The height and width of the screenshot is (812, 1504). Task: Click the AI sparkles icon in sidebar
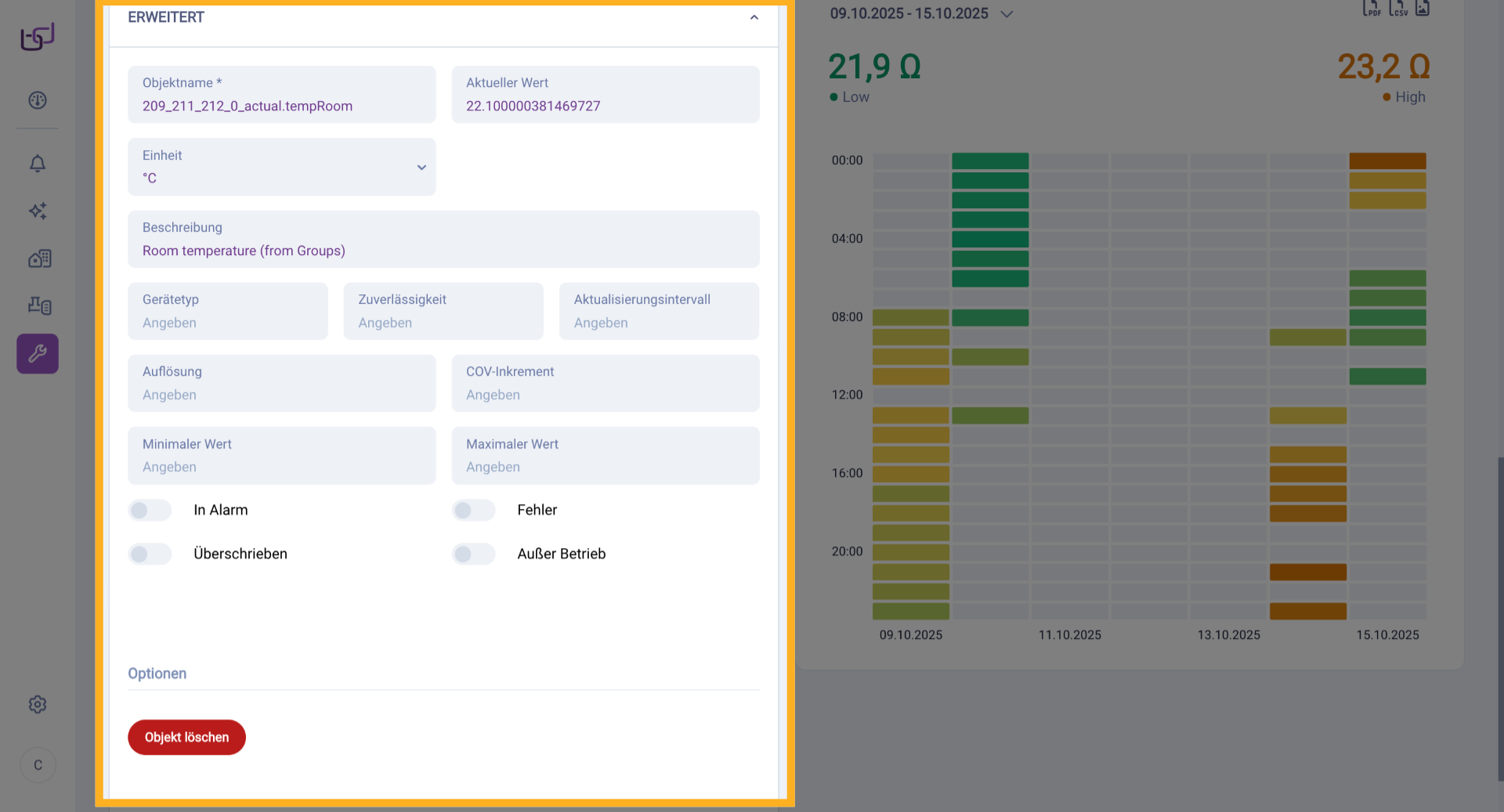tap(38, 211)
